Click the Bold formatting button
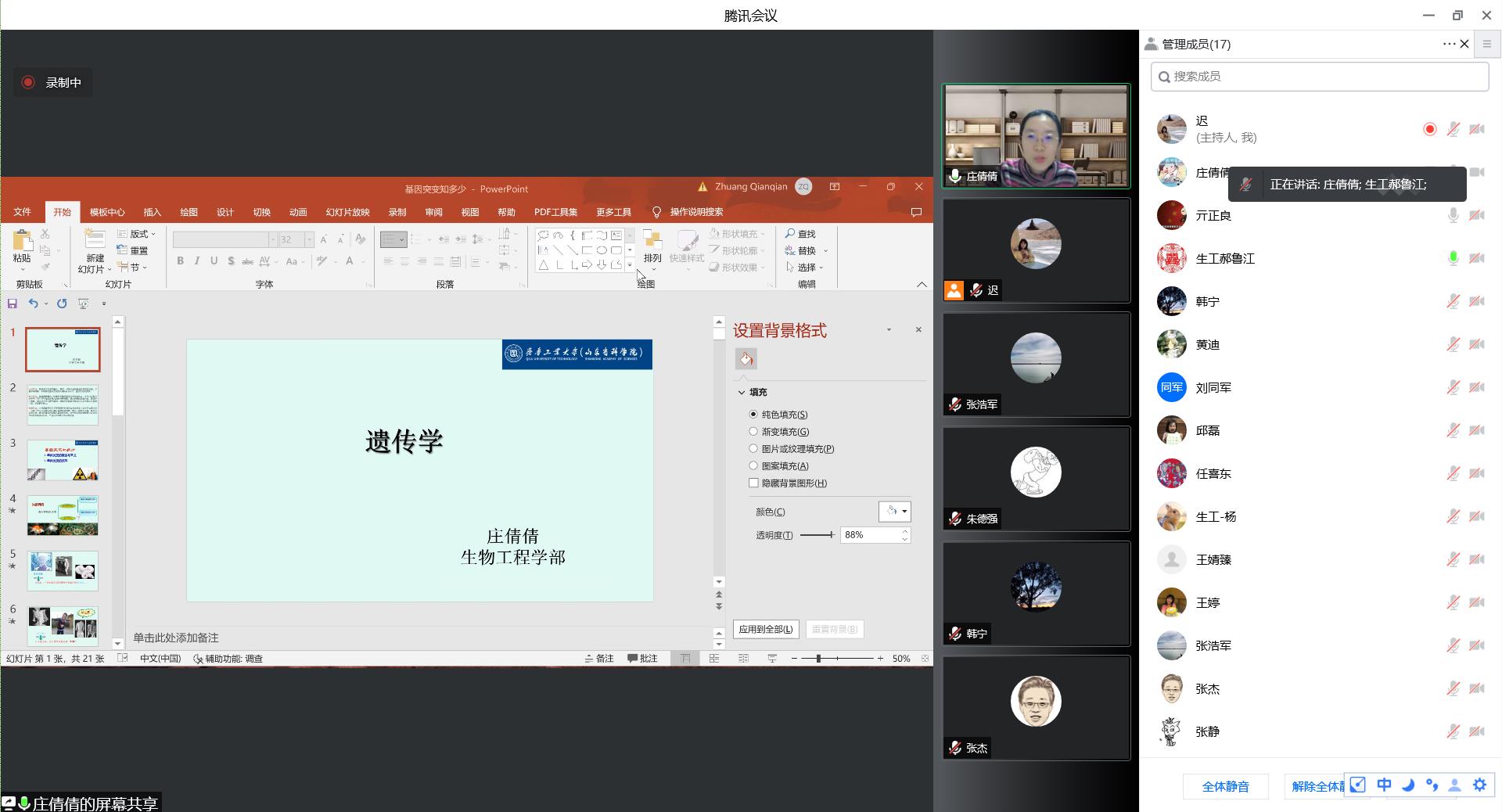1502x812 pixels. coord(180,261)
